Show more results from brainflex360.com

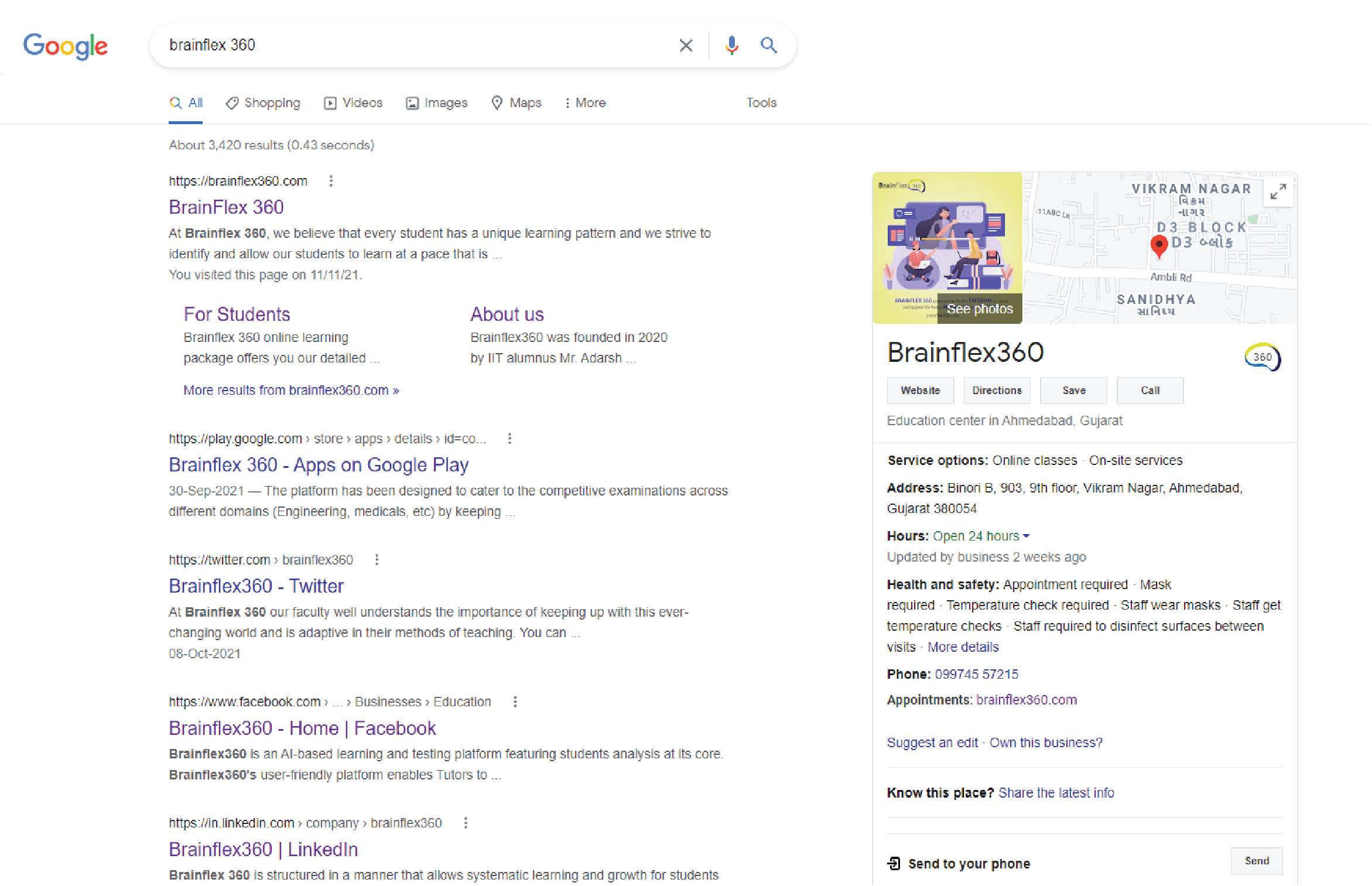coord(291,390)
